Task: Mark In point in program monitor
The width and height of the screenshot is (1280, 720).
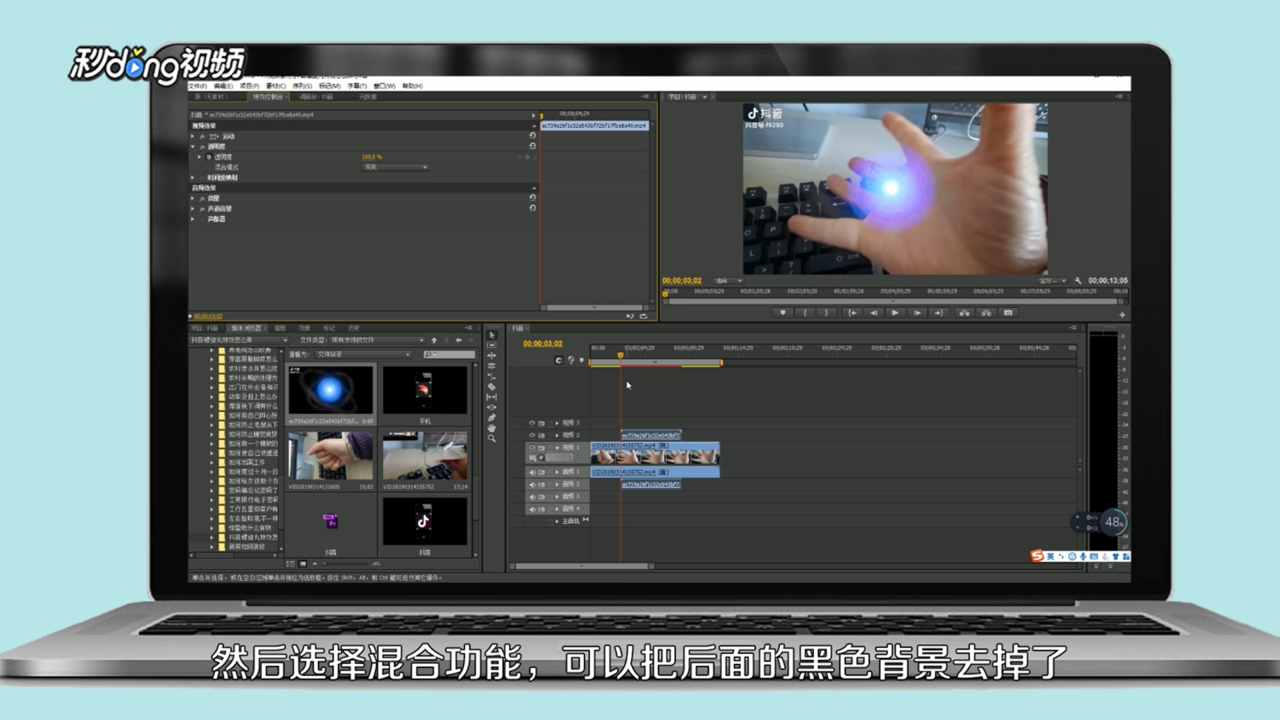Action: coord(805,313)
